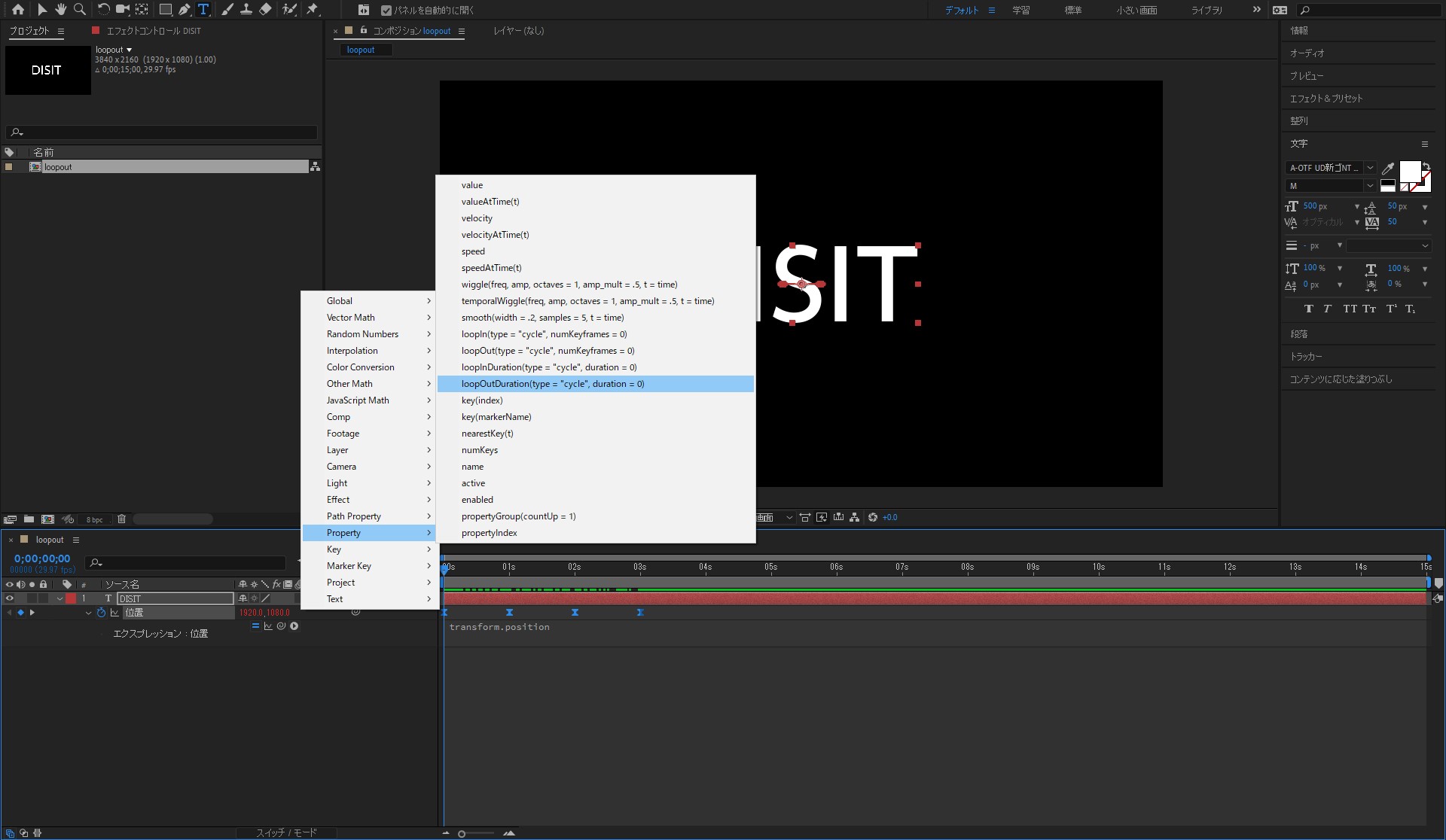Image resolution: width=1446 pixels, height=840 pixels.
Task: Expand workspace overflow double-arrow
Action: click(1256, 10)
